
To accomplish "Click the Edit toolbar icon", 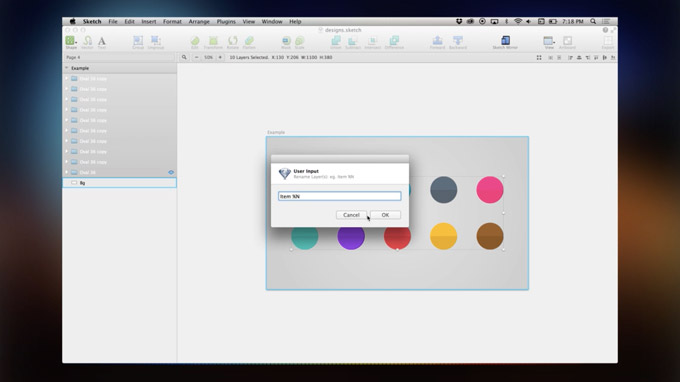I will coord(195,42).
